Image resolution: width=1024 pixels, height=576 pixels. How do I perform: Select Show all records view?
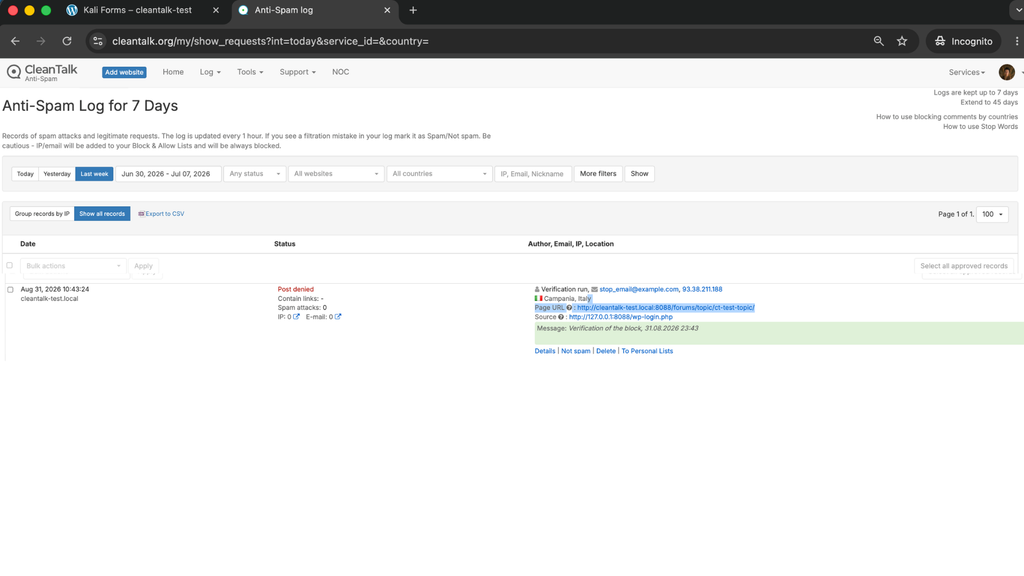pyautogui.click(x=102, y=214)
